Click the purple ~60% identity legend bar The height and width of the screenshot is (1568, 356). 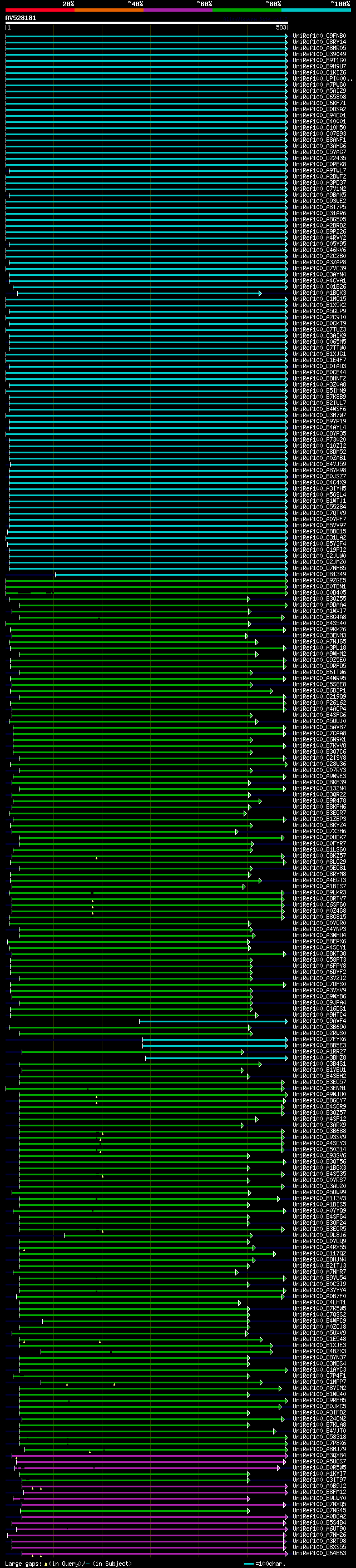point(179,10)
